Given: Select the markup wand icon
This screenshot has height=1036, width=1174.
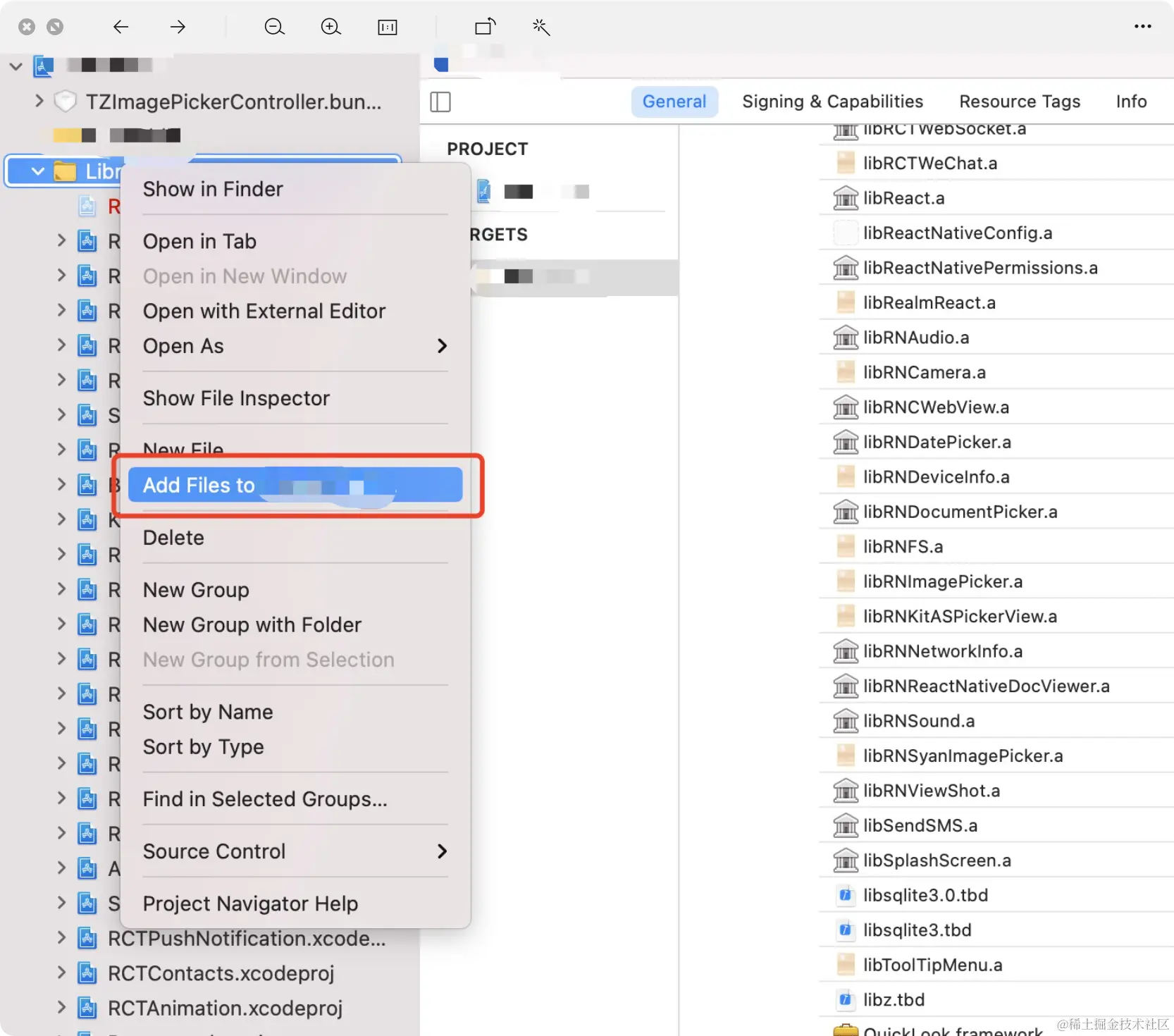Looking at the screenshot, I should [x=540, y=27].
